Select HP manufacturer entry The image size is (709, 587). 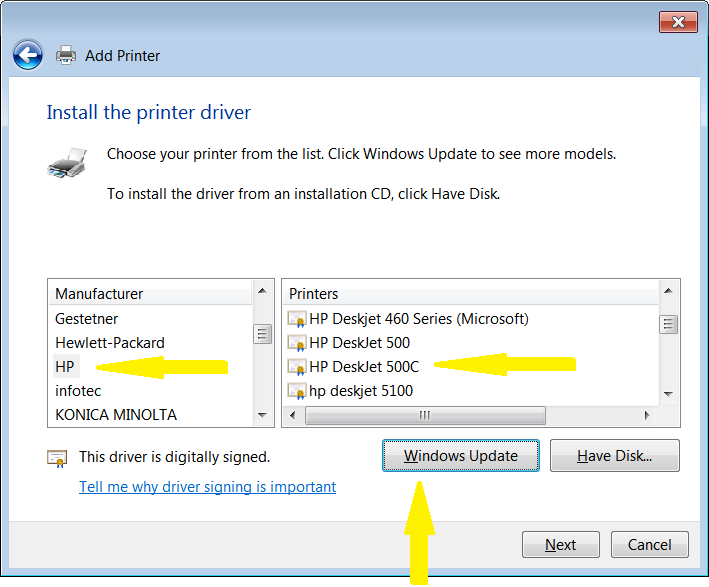coord(65,367)
